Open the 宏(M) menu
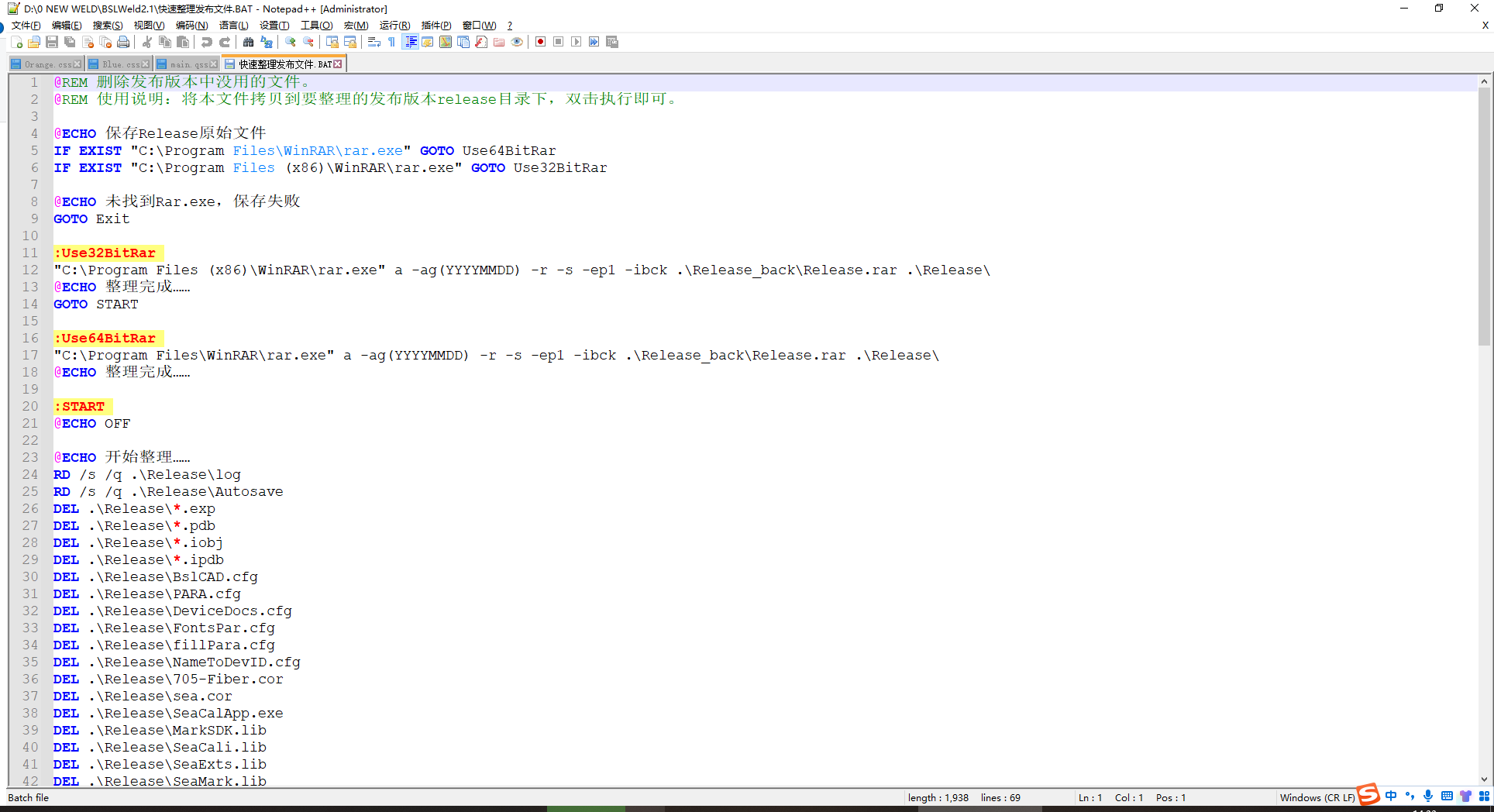Image resolution: width=1494 pixels, height=812 pixels. pyautogui.click(x=356, y=26)
